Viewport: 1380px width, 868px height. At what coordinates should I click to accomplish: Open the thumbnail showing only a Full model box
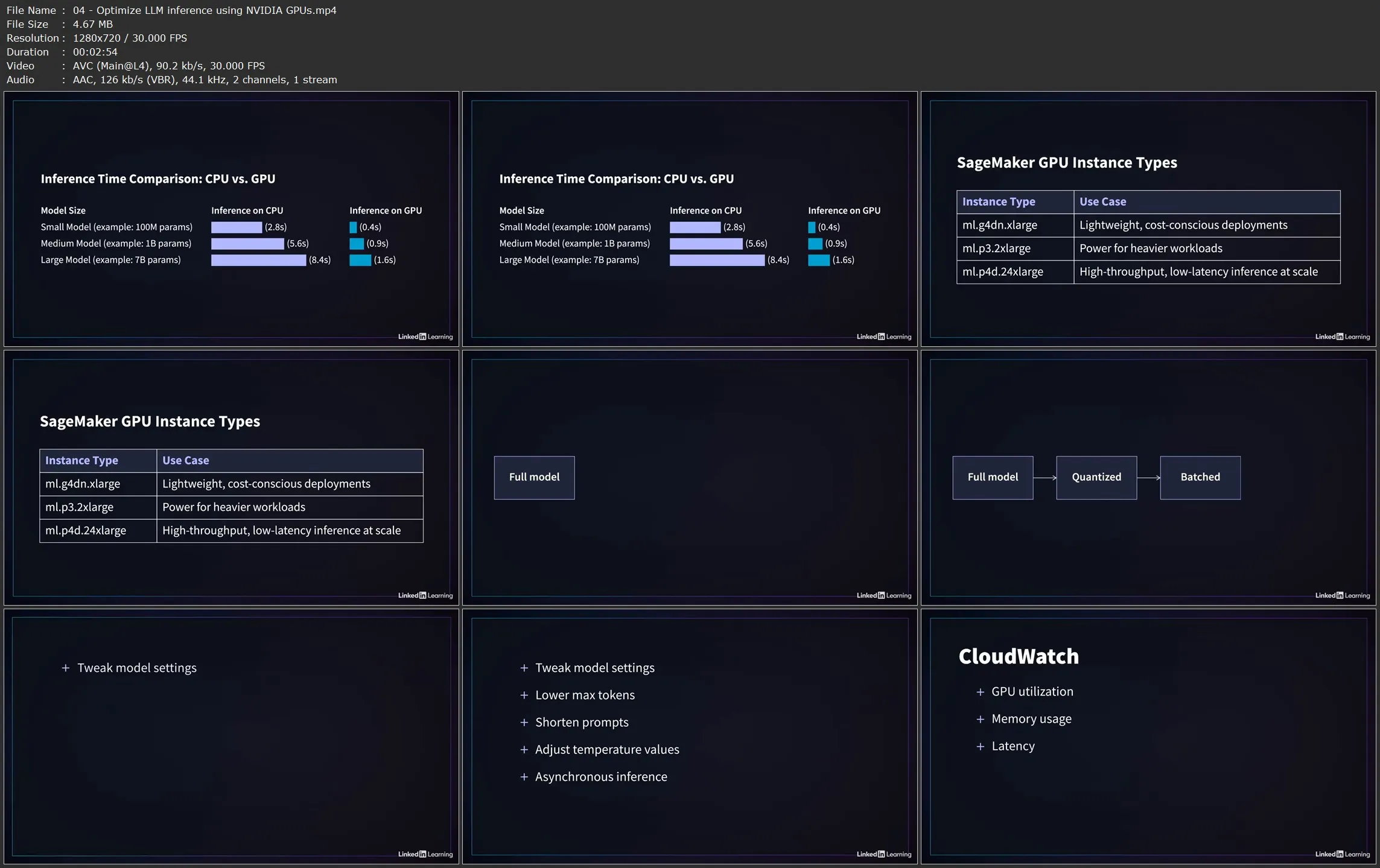coord(690,477)
